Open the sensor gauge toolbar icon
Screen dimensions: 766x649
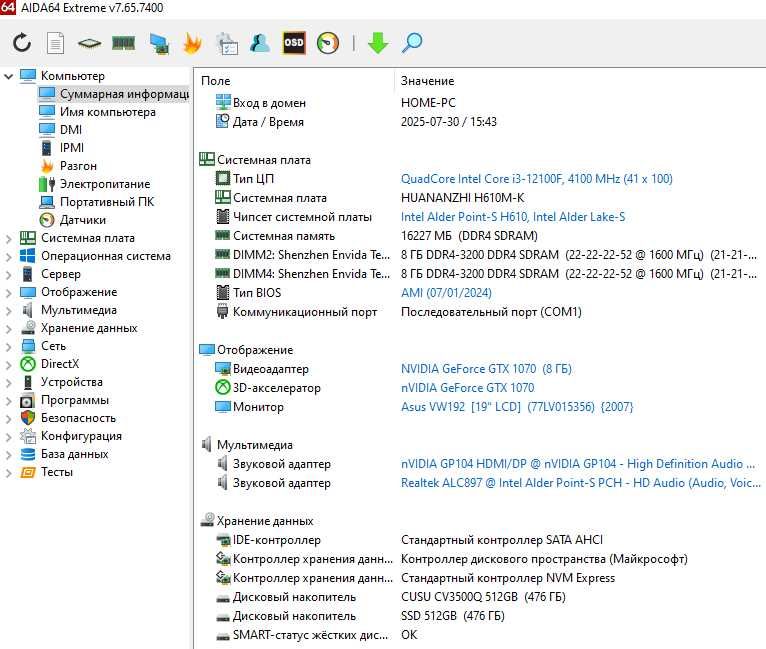328,43
